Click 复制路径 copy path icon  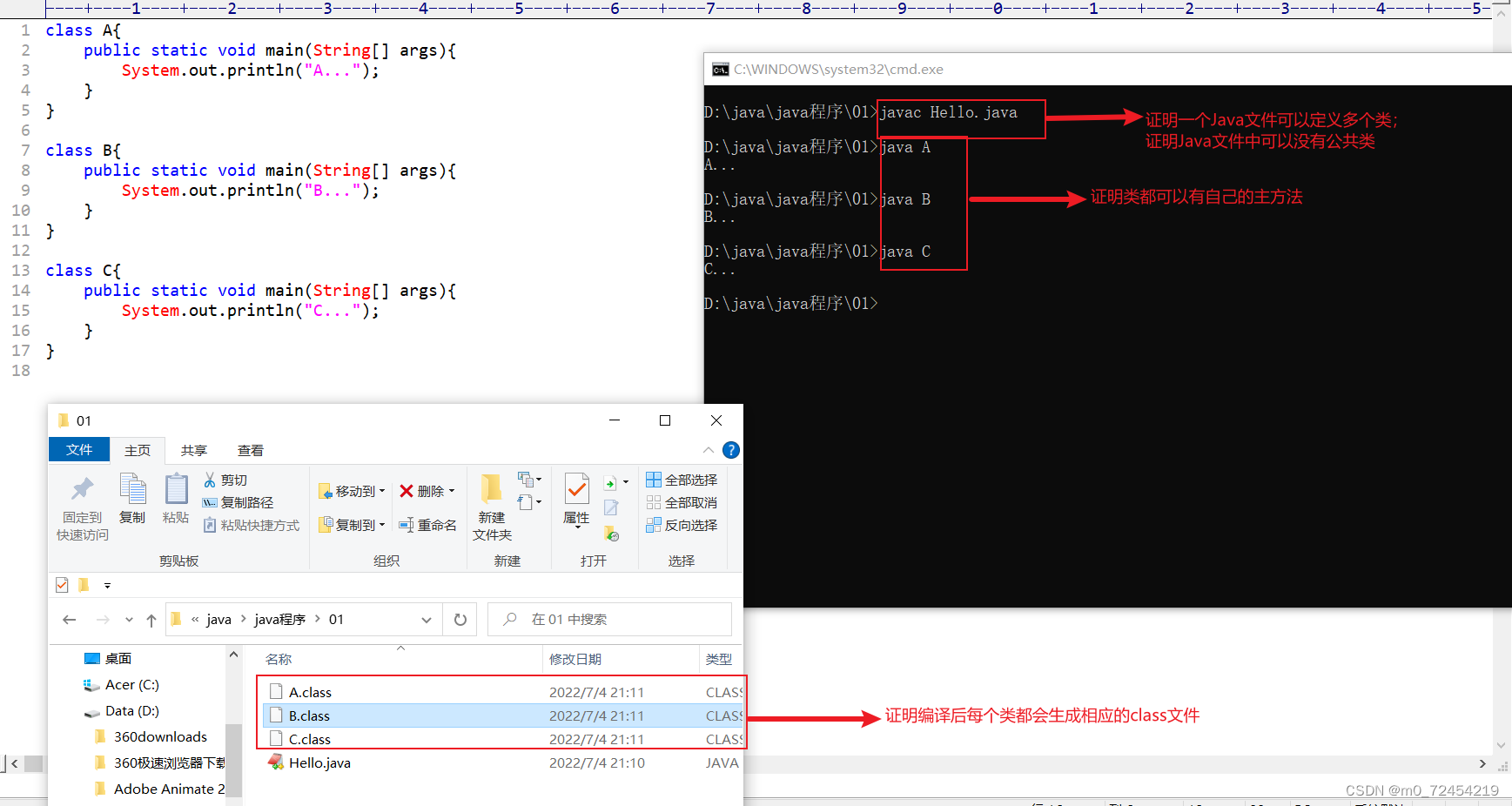click(x=210, y=502)
